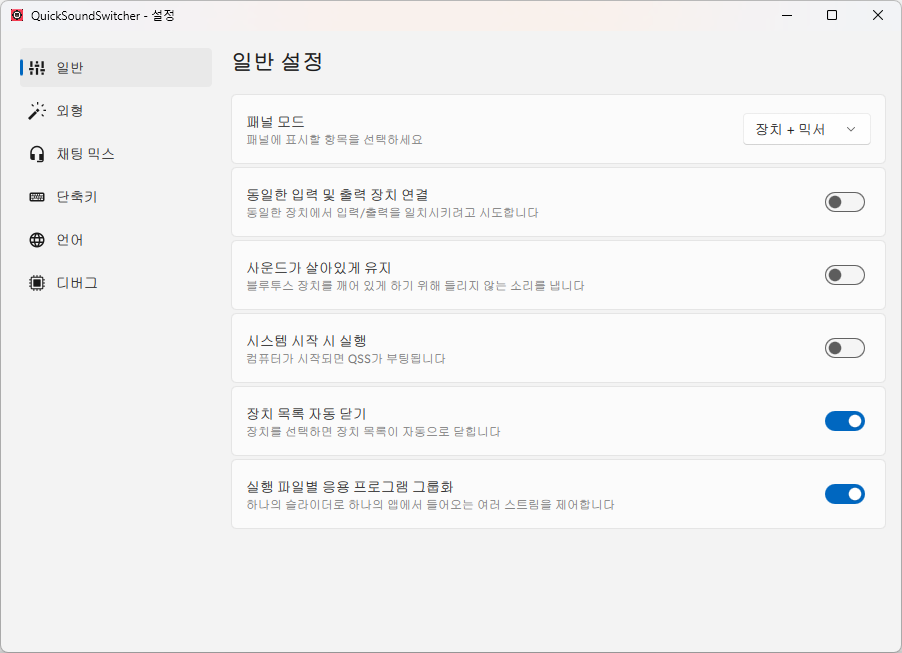This screenshot has width=902, height=653.
Task: Click the 일반 설정 heading
Action: tap(277, 62)
